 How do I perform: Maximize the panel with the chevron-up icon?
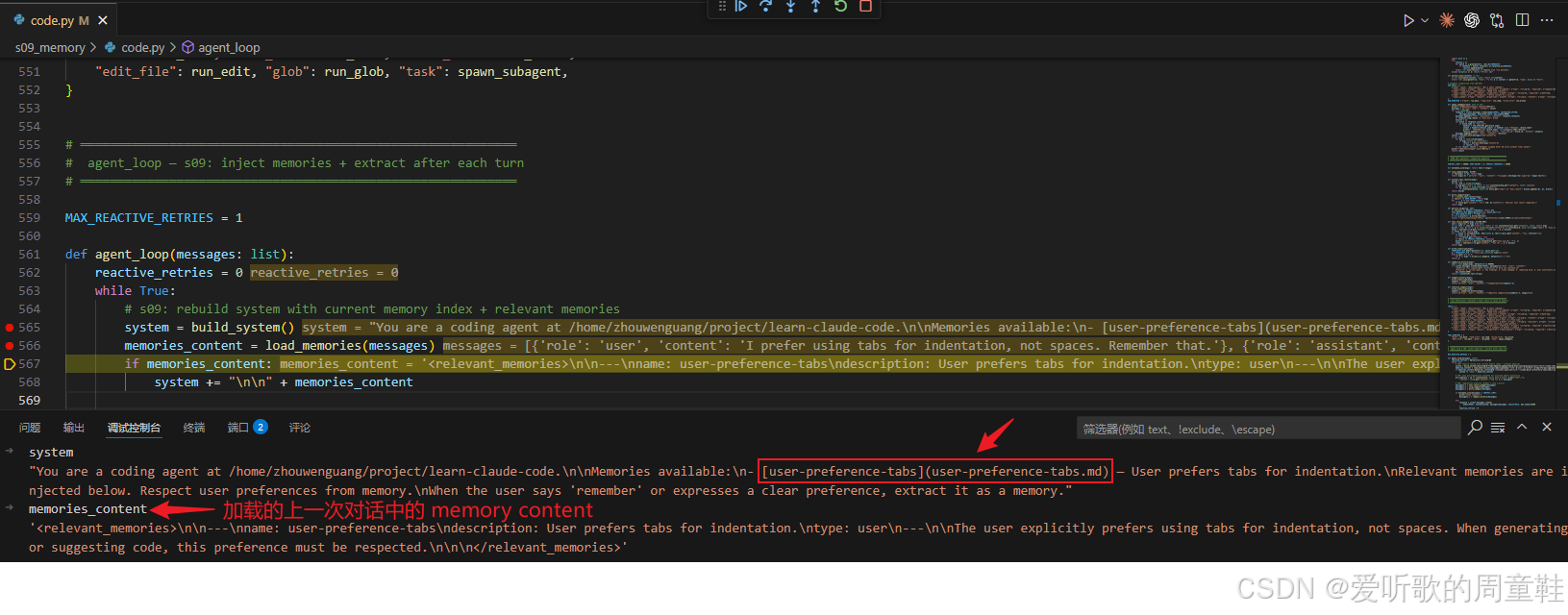pyautogui.click(x=1522, y=427)
